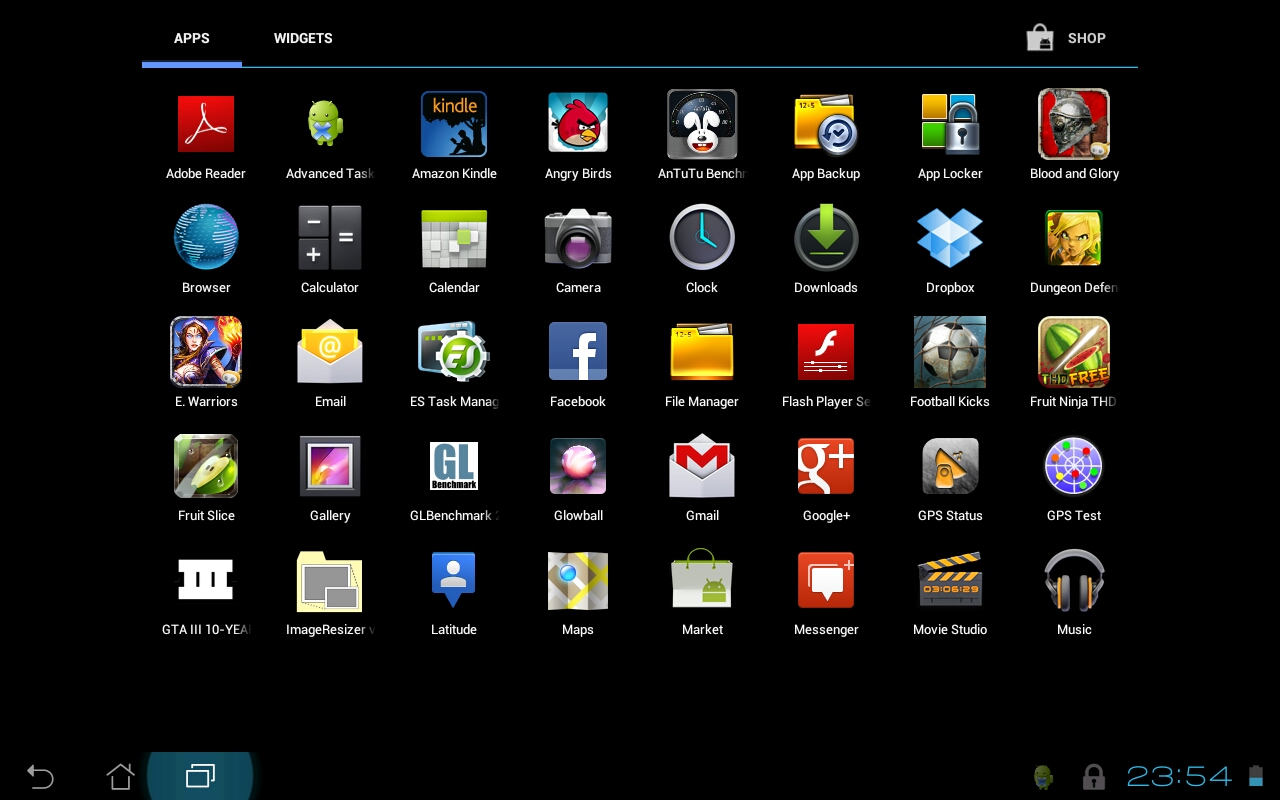Open the Gallery app
The width and height of the screenshot is (1280, 800).
click(330, 466)
